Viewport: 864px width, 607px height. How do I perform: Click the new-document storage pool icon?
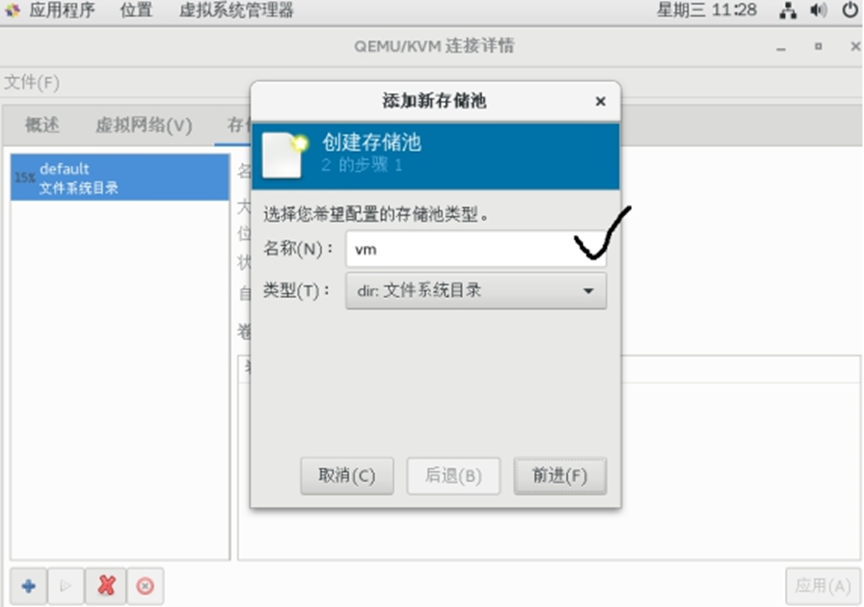[284, 155]
